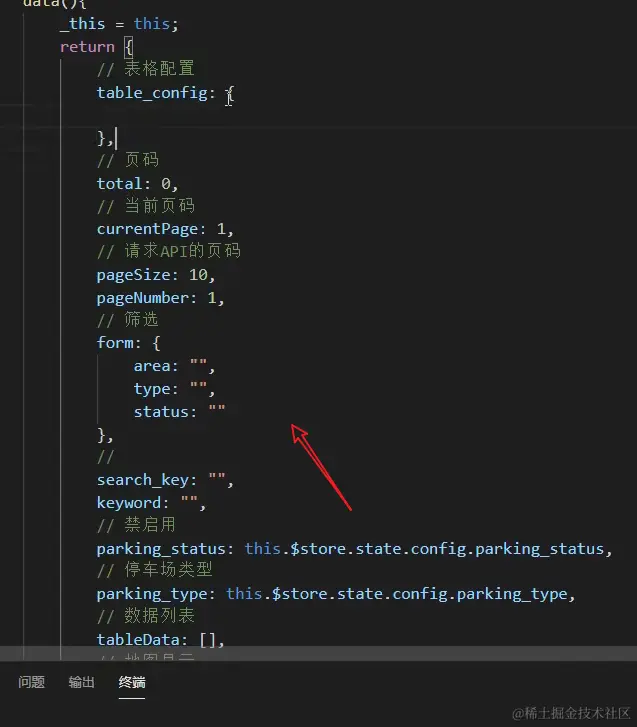Select the 终端 panel tab
The image size is (637, 727).
132,682
